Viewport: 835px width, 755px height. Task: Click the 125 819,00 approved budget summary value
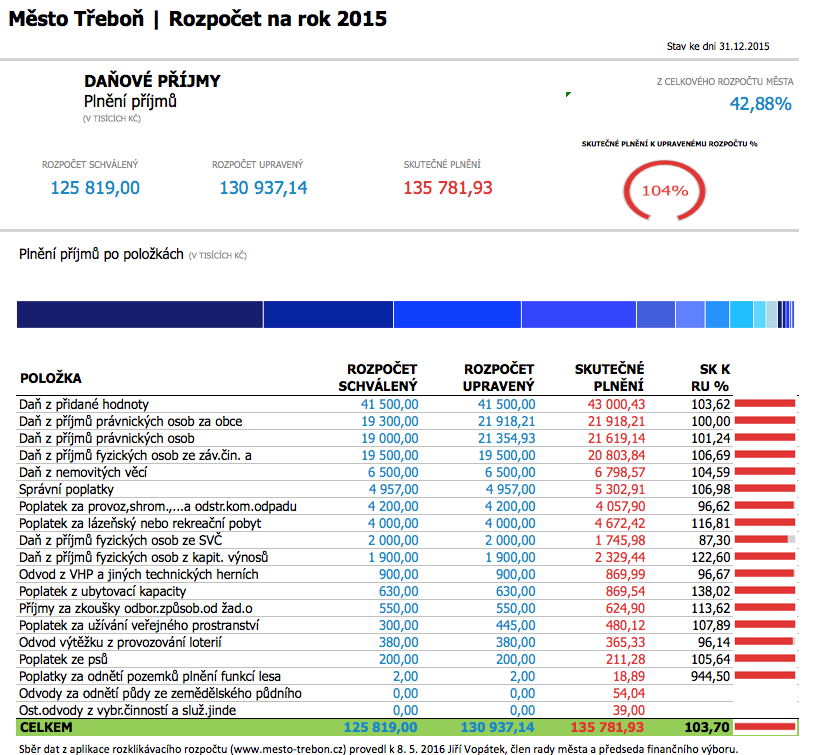95,187
